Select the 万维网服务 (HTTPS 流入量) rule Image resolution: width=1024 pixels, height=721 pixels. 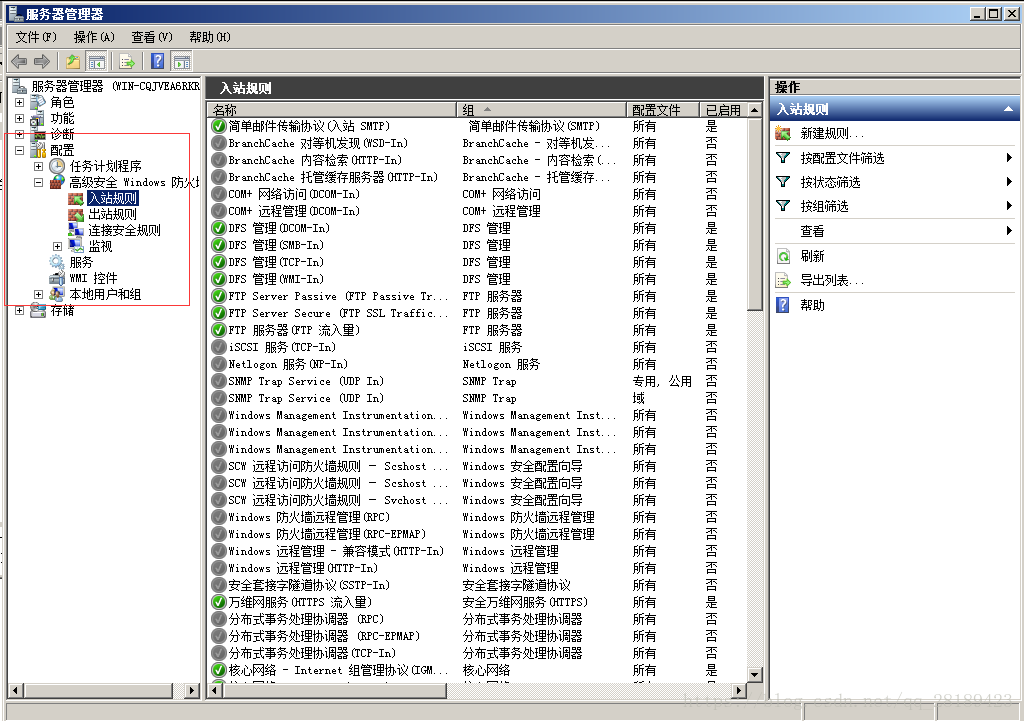click(x=300, y=602)
